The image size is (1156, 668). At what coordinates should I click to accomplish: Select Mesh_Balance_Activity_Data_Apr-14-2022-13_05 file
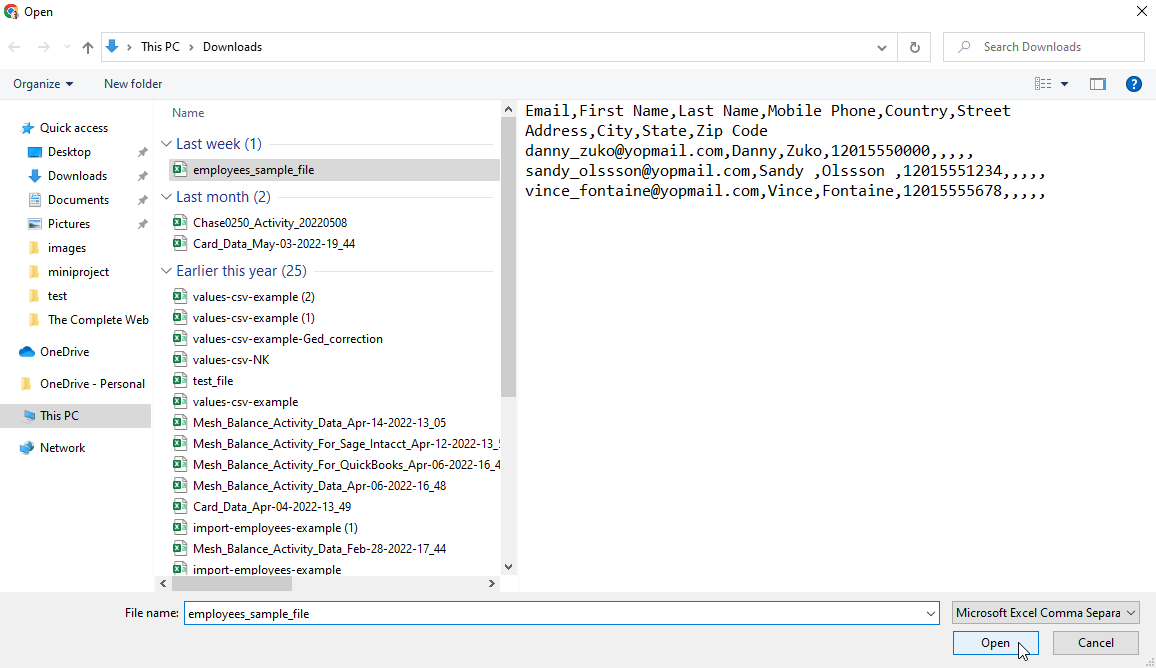(319, 422)
